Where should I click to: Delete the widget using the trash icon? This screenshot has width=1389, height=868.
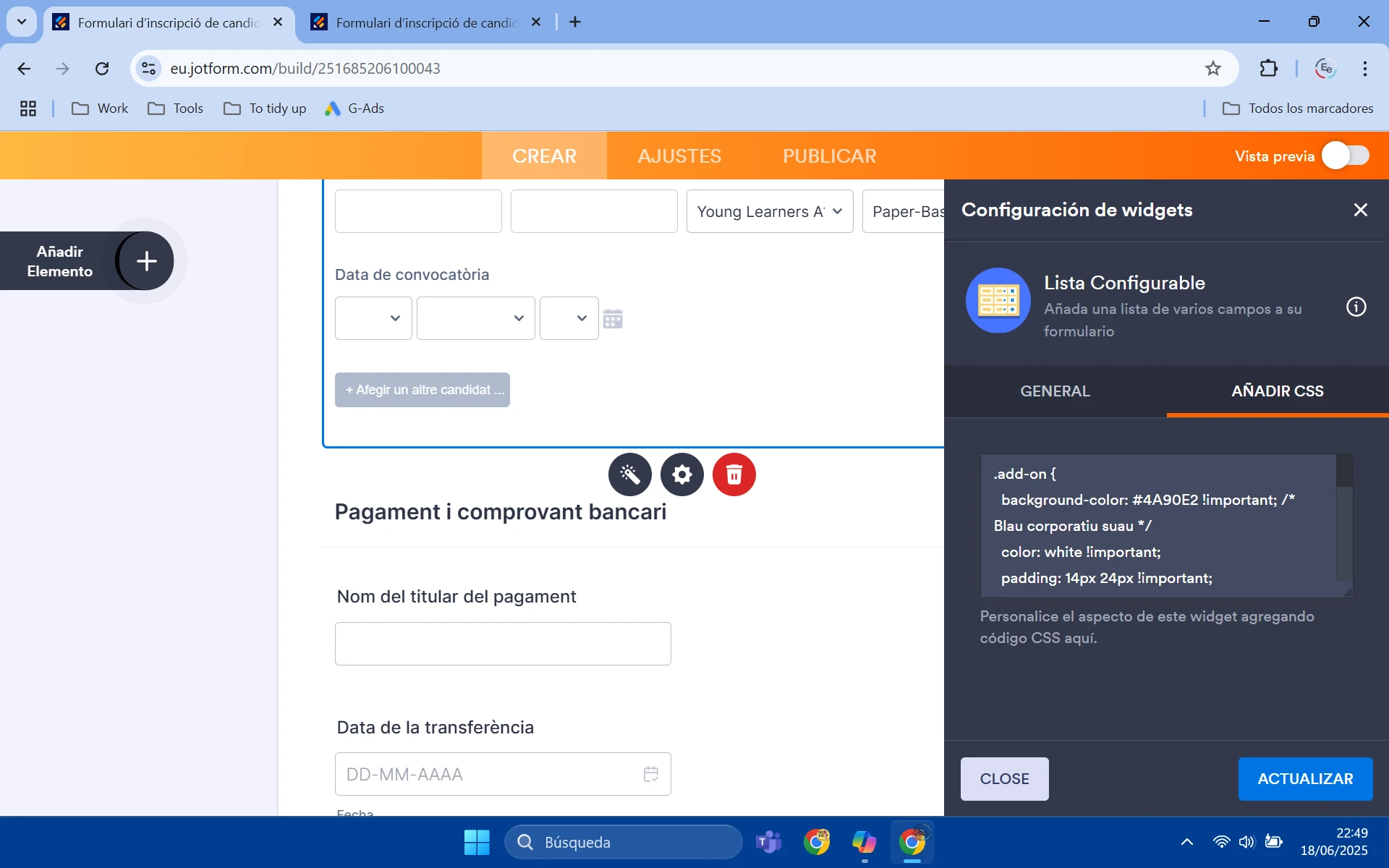[734, 475]
